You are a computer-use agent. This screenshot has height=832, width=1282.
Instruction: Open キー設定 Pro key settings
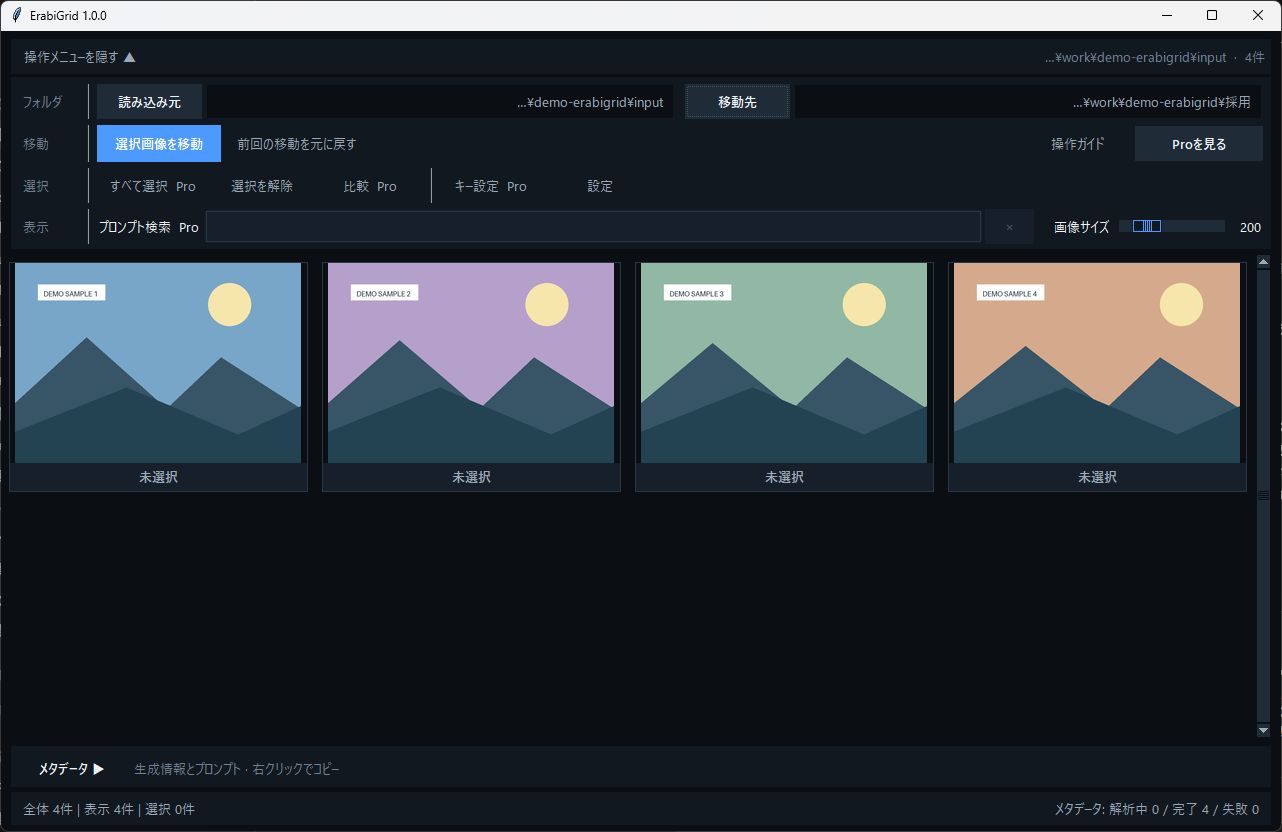click(490, 186)
